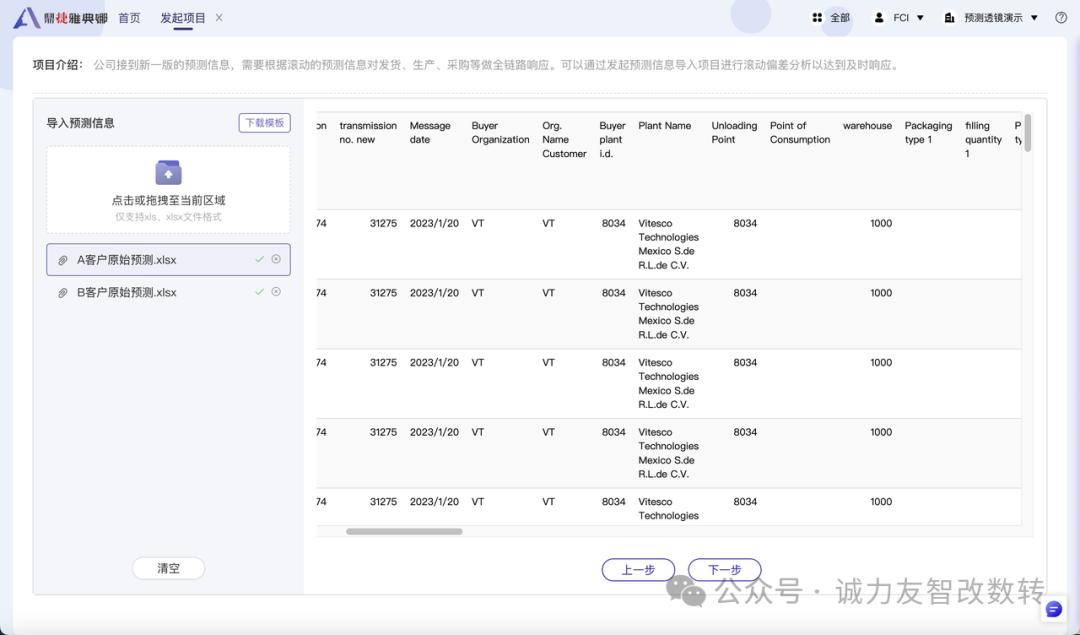Expand the FCI user dropdown arrow
This screenshot has height=635, width=1080.
pos(920,18)
